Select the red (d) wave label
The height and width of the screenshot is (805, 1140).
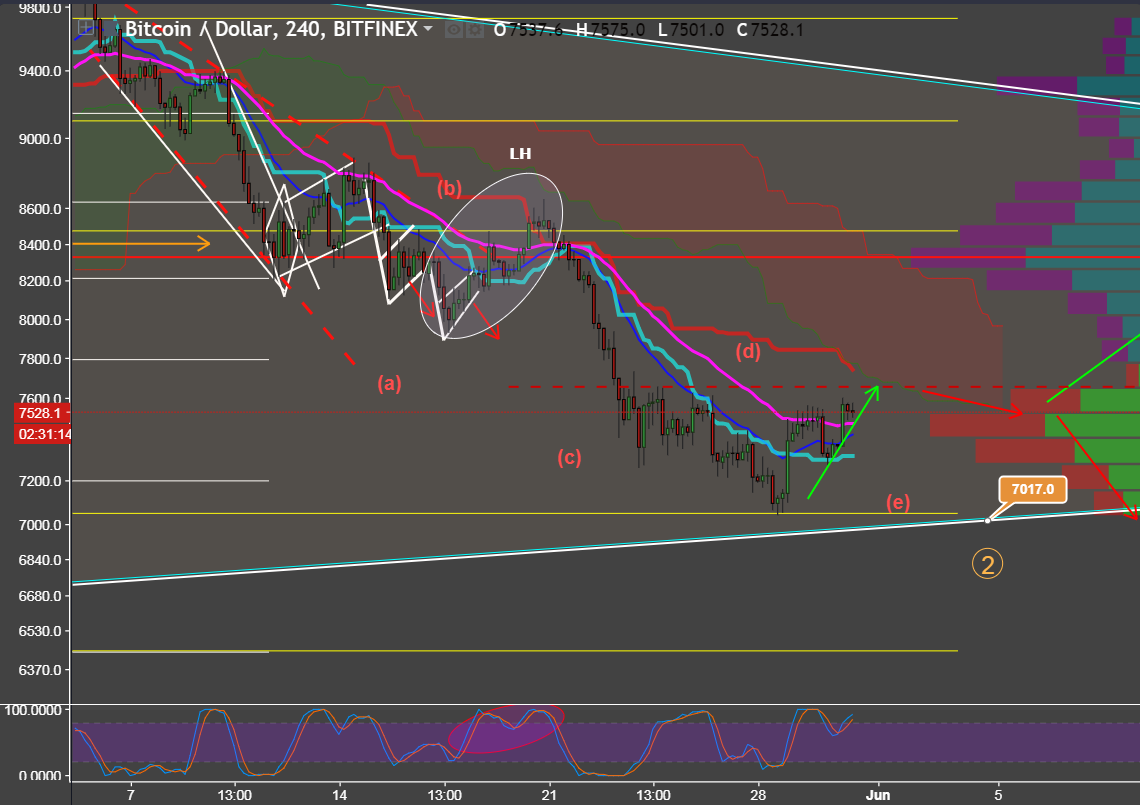tap(747, 351)
